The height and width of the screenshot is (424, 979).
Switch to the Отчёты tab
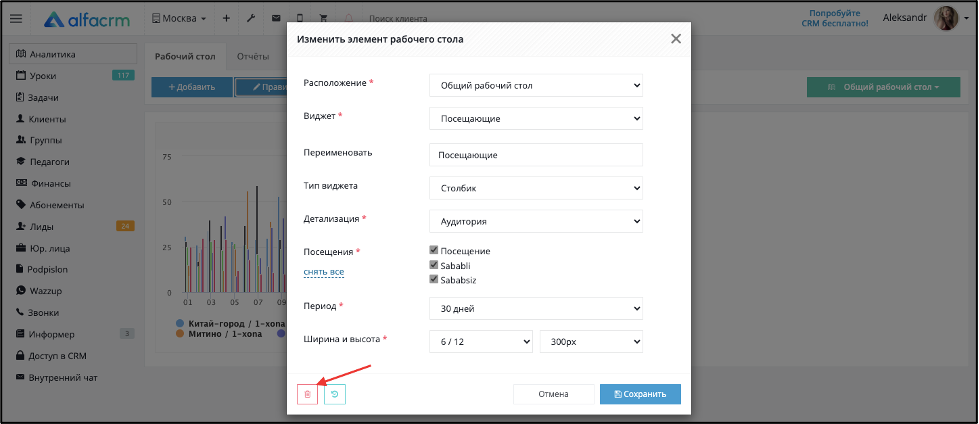[x=253, y=57]
